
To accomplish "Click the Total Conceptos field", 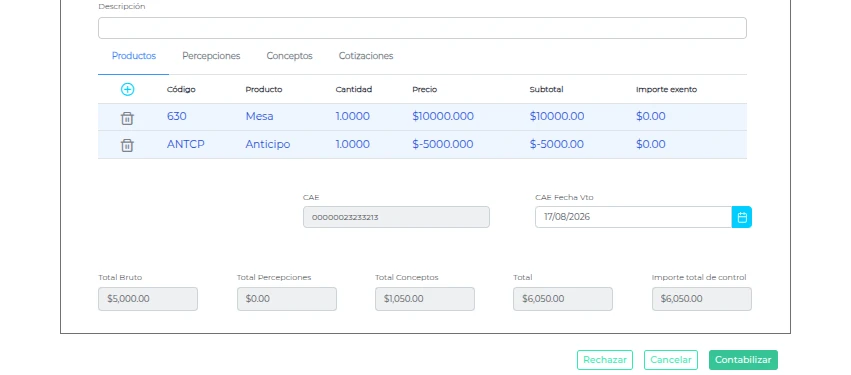I will [x=425, y=299].
